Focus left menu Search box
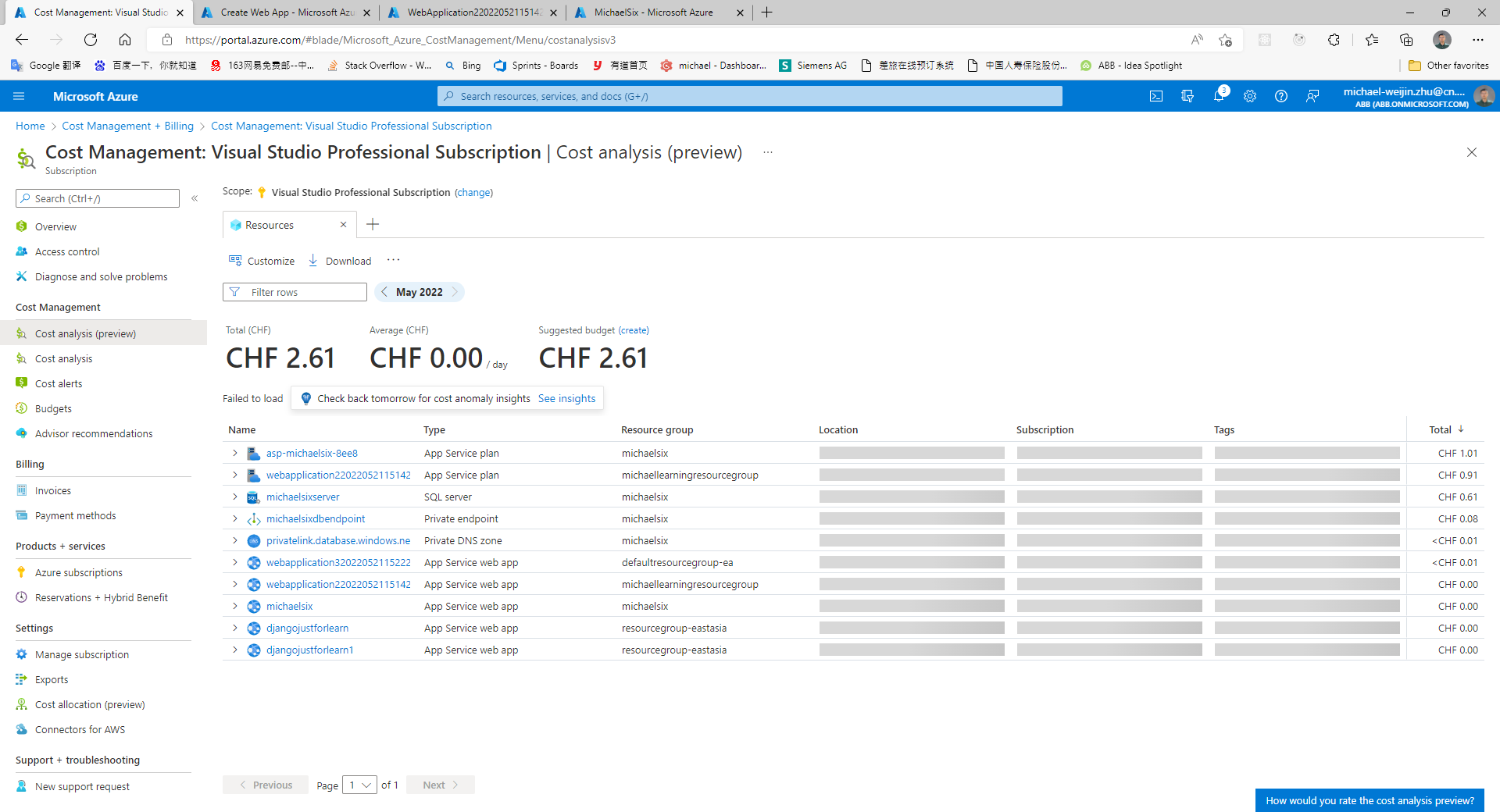Screen dimensions: 1500x812 98,198
